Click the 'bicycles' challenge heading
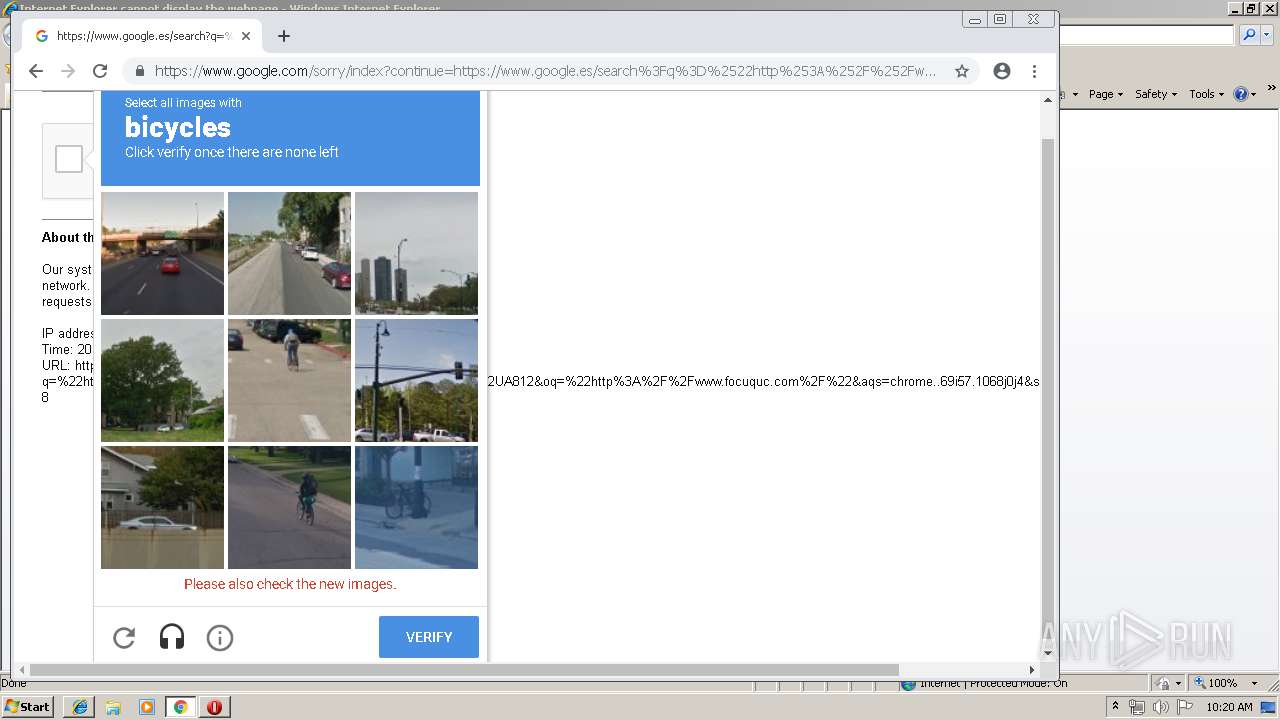This screenshot has height=720, width=1280. 178,127
